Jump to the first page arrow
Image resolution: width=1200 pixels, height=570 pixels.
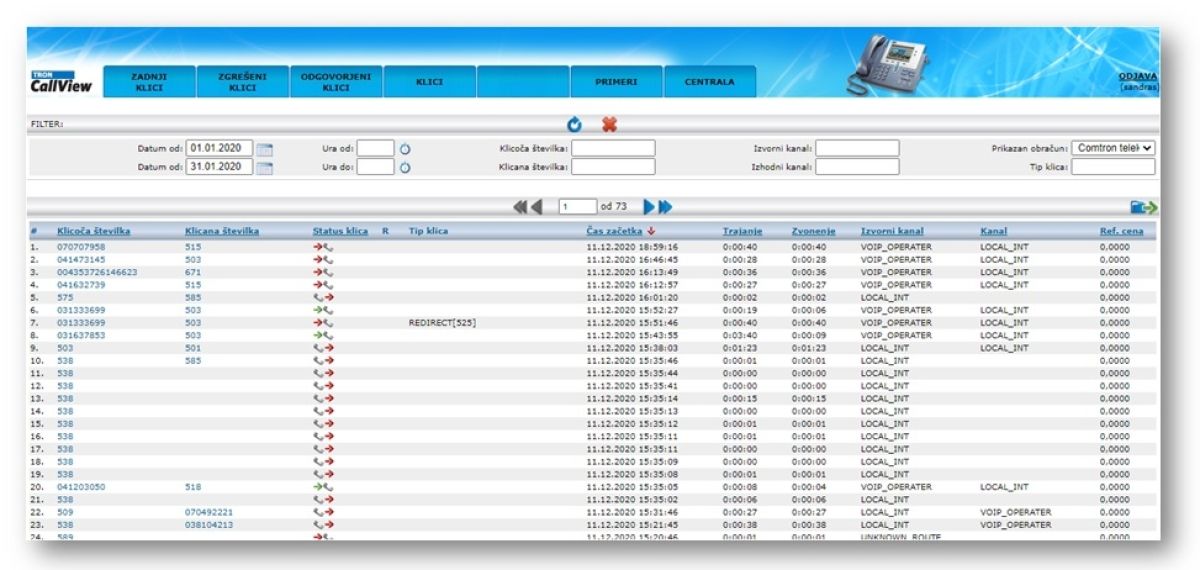click(x=520, y=207)
